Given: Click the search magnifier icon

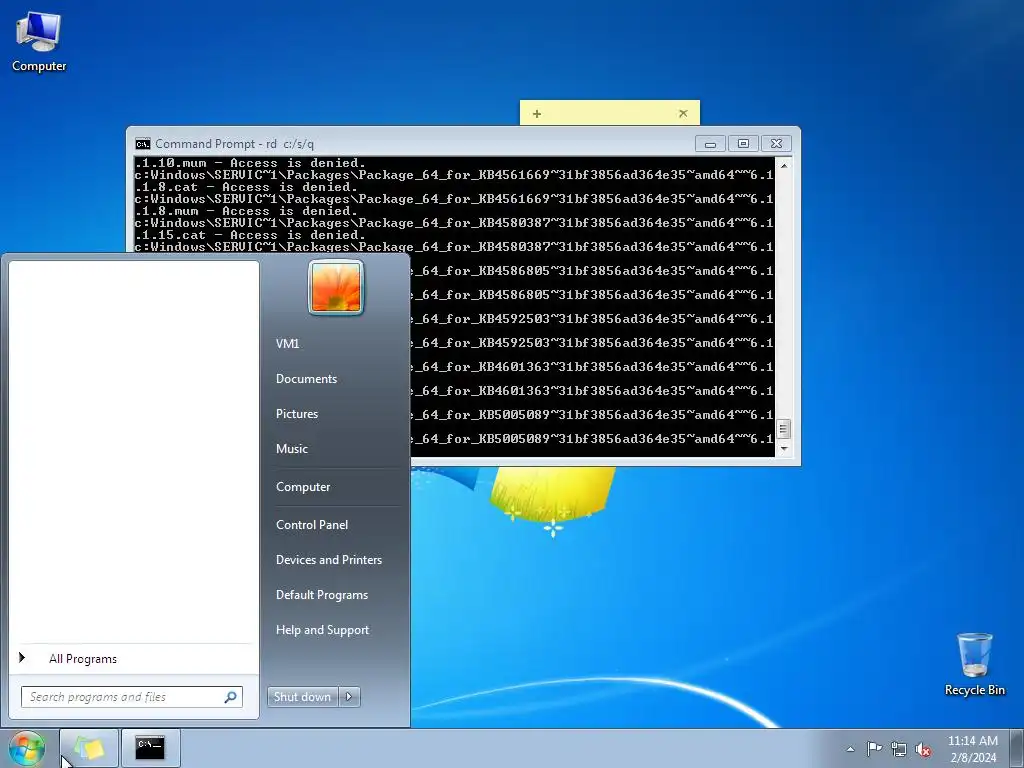Looking at the screenshot, I should (x=231, y=697).
